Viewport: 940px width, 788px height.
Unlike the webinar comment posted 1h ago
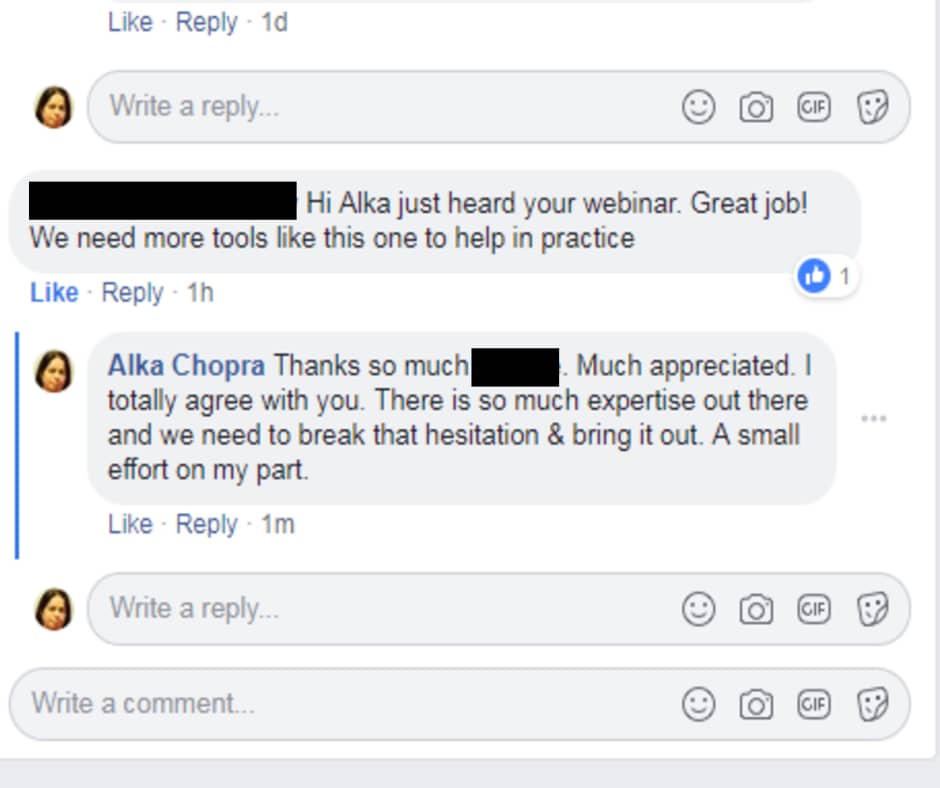coord(54,293)
